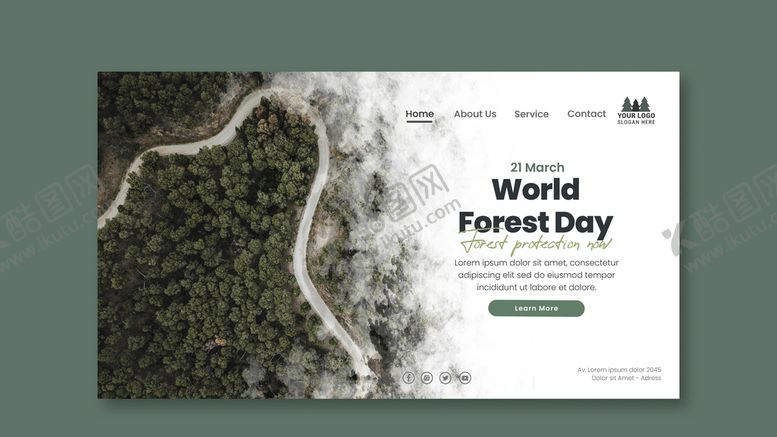The image size is (777, 437).
Task: Click the Learn More button
Action: coord(536,308)
